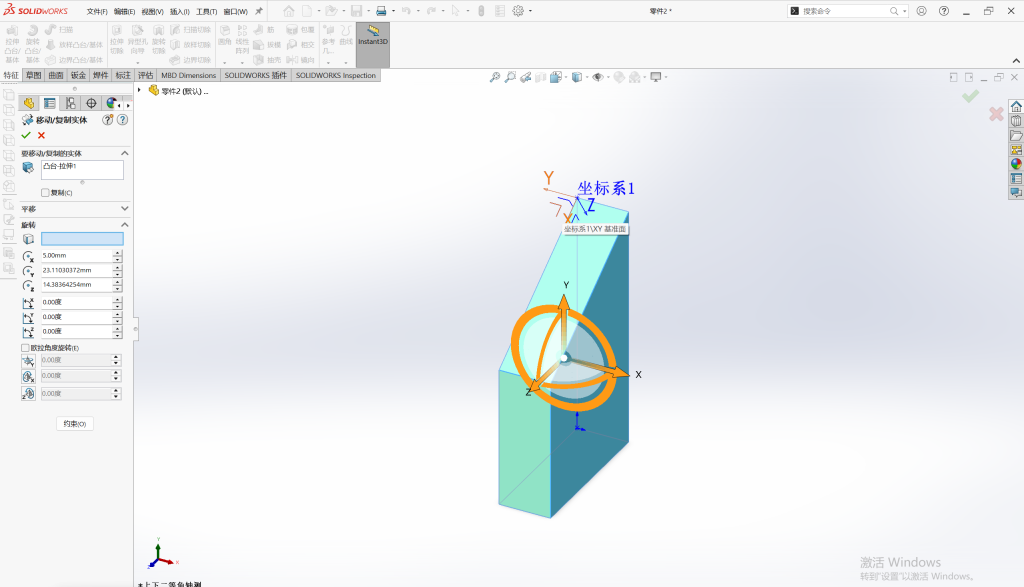Enable the 欧拉角度旋转(E) checkbox
The width and height of the screenshot is (1024, 587).
(x=25, y=348)
